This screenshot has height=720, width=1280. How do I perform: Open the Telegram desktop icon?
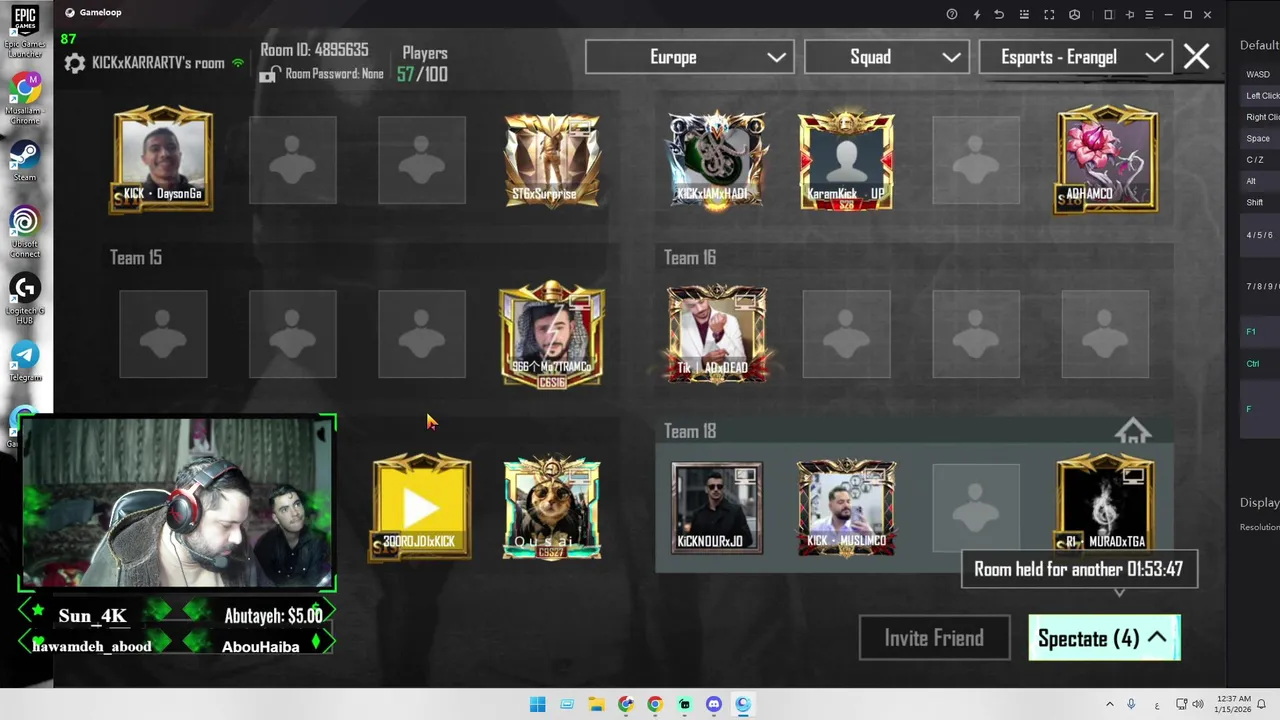pos(25,361)
